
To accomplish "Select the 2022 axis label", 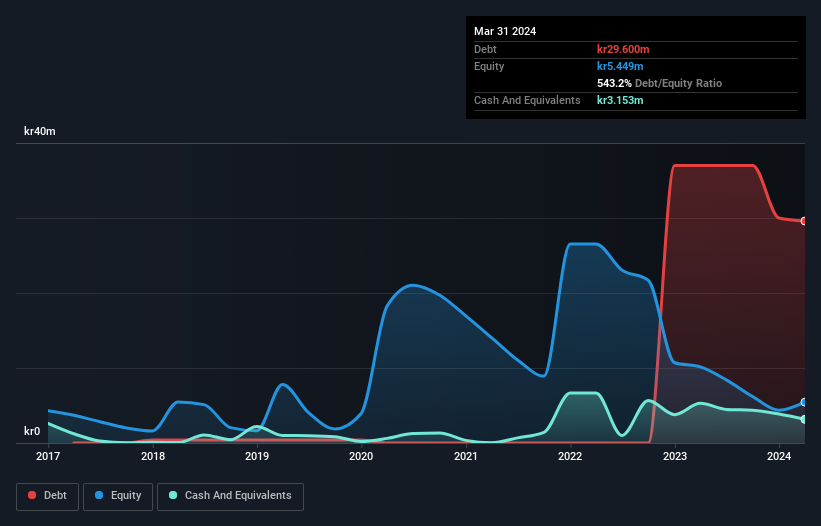I will tap(570, 456).
